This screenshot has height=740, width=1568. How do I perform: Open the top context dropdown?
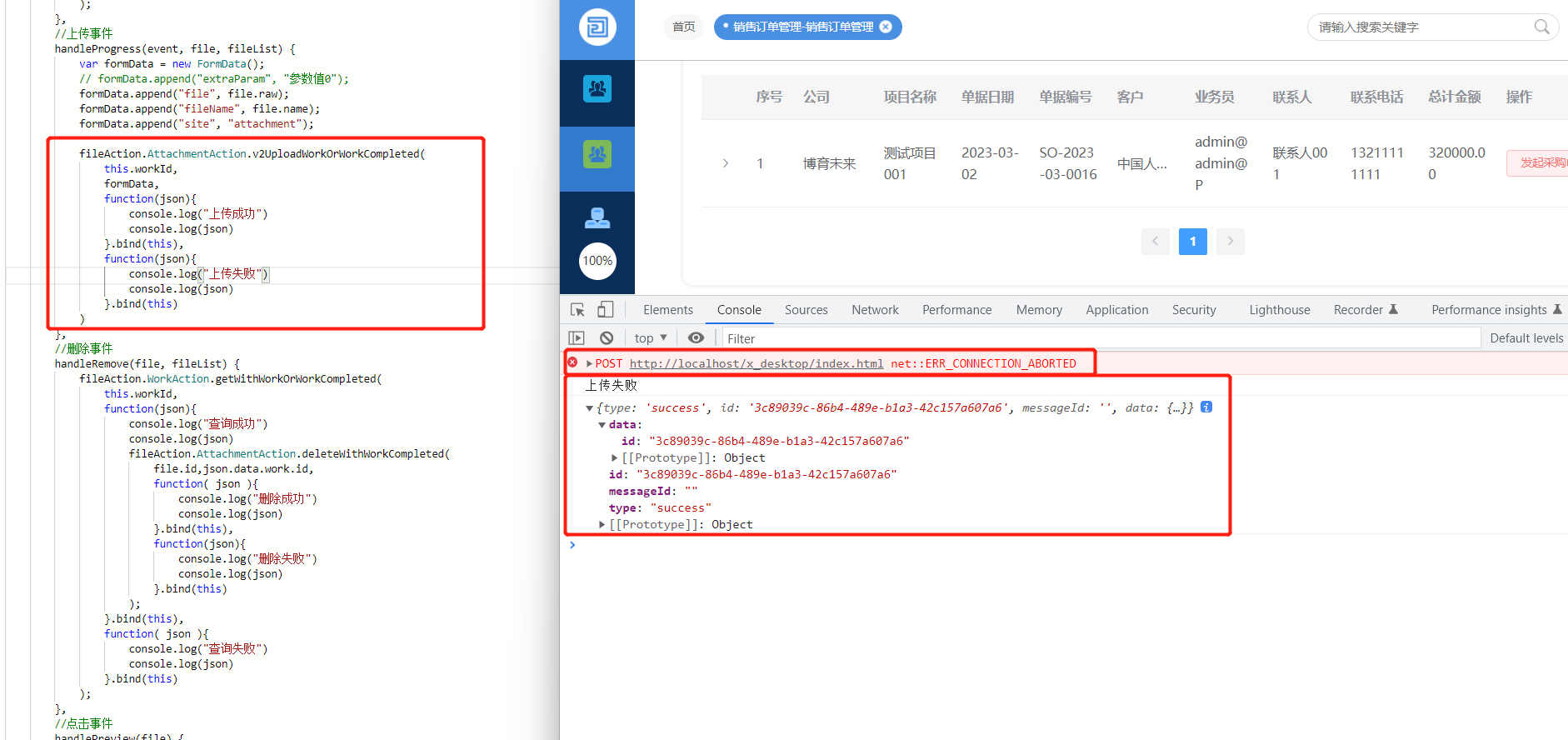tap(651, 337)
